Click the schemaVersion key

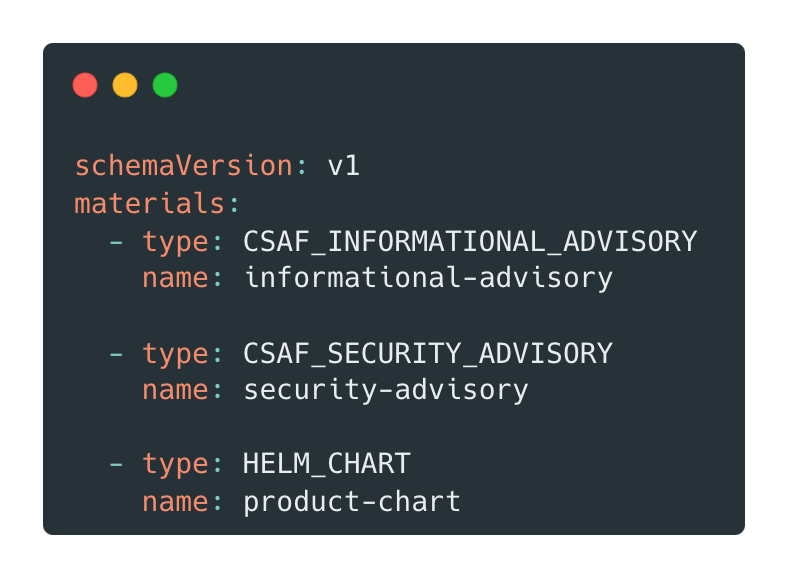(184, 166)
